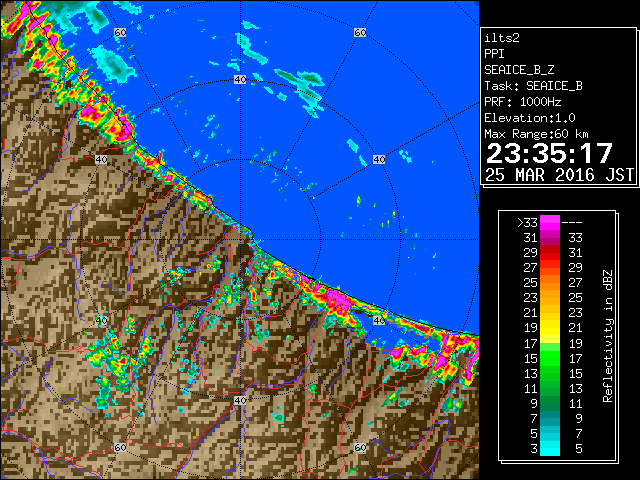Screen dimensions: 640x480
Task: Click the '23:35:17' timestamp
Action: click(x=549, y=153)
